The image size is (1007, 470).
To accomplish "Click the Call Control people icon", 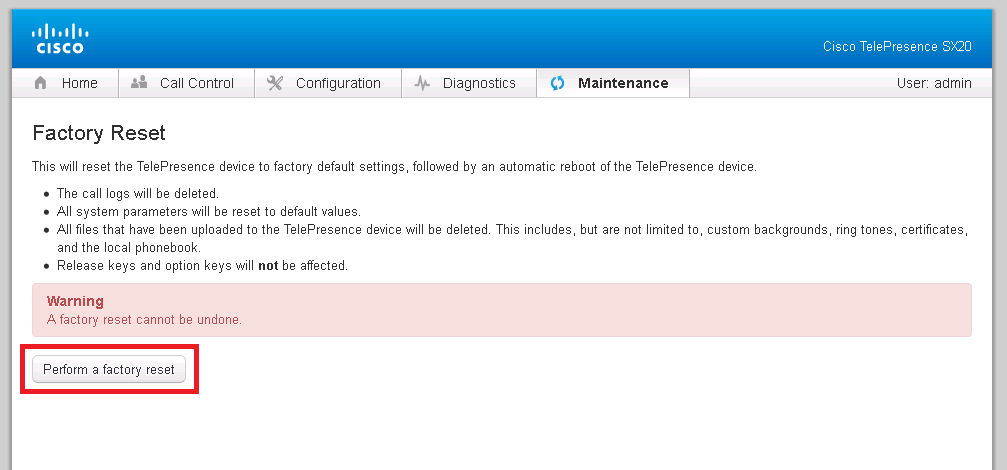I will point(139,83).
